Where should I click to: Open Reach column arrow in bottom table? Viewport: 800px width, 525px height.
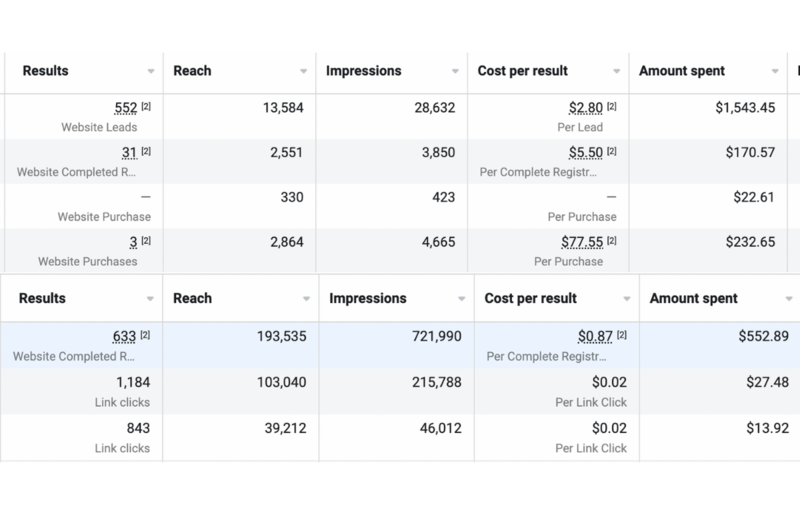click(306, 299)
